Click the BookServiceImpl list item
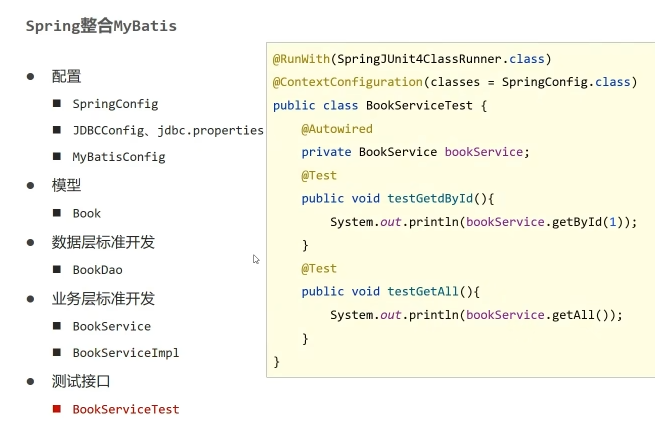Screen dimensions: 655x423 (x=126, y=353)
